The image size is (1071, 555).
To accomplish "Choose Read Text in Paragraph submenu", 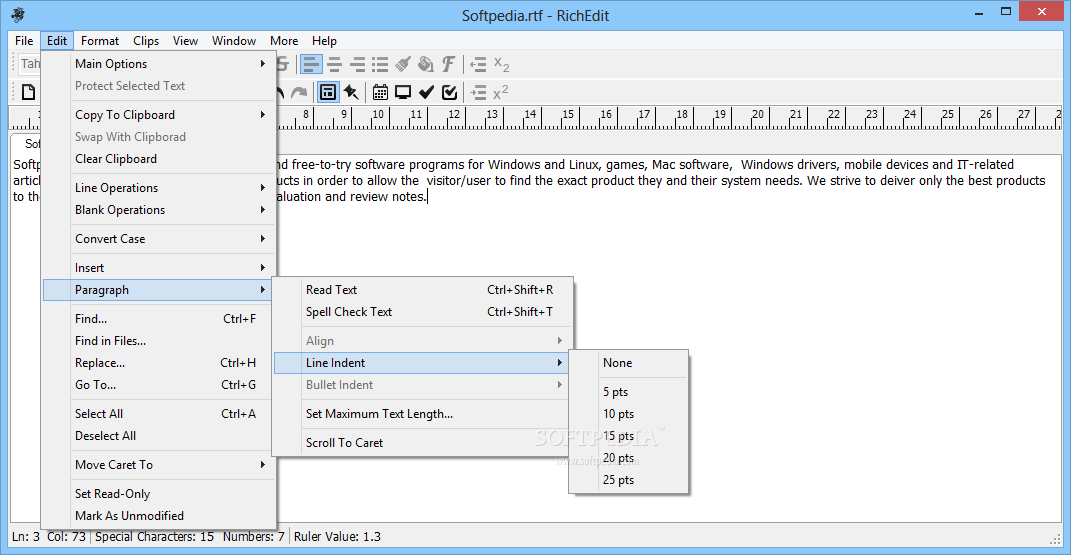I will pos(421,290).
